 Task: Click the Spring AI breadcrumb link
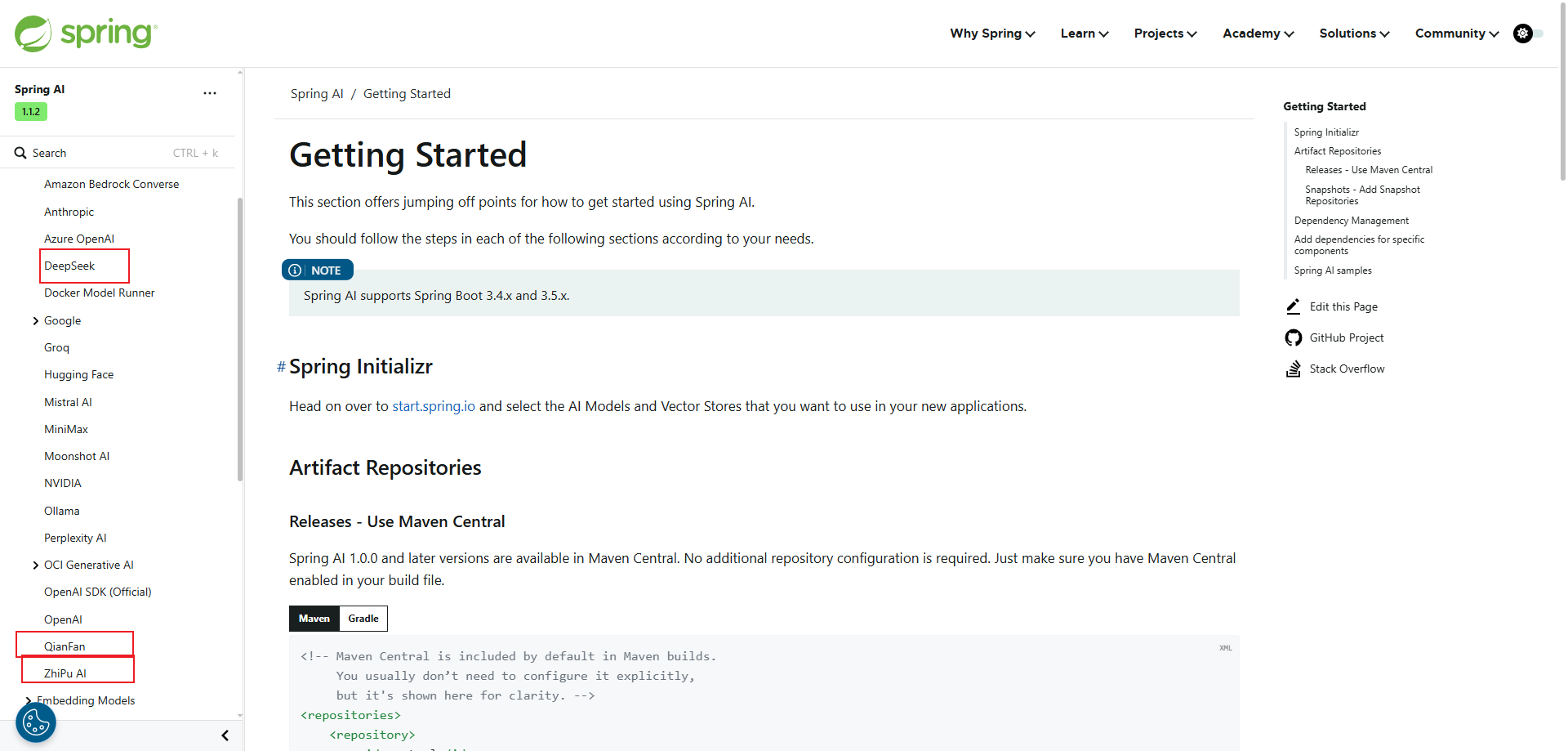[x=317, y=94]
